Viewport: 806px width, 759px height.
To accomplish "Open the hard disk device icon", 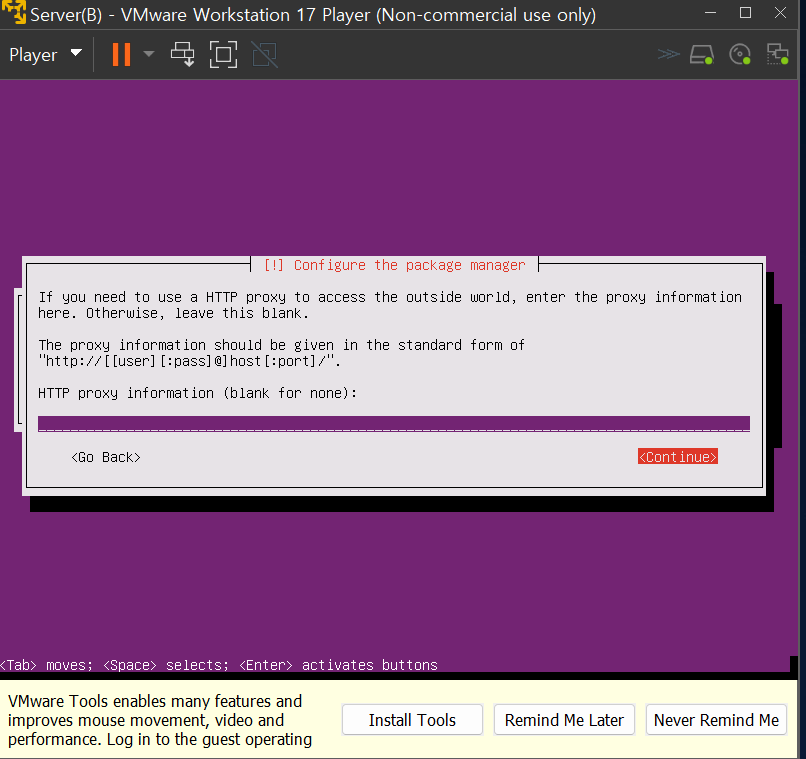I will (x=702, y=54).
